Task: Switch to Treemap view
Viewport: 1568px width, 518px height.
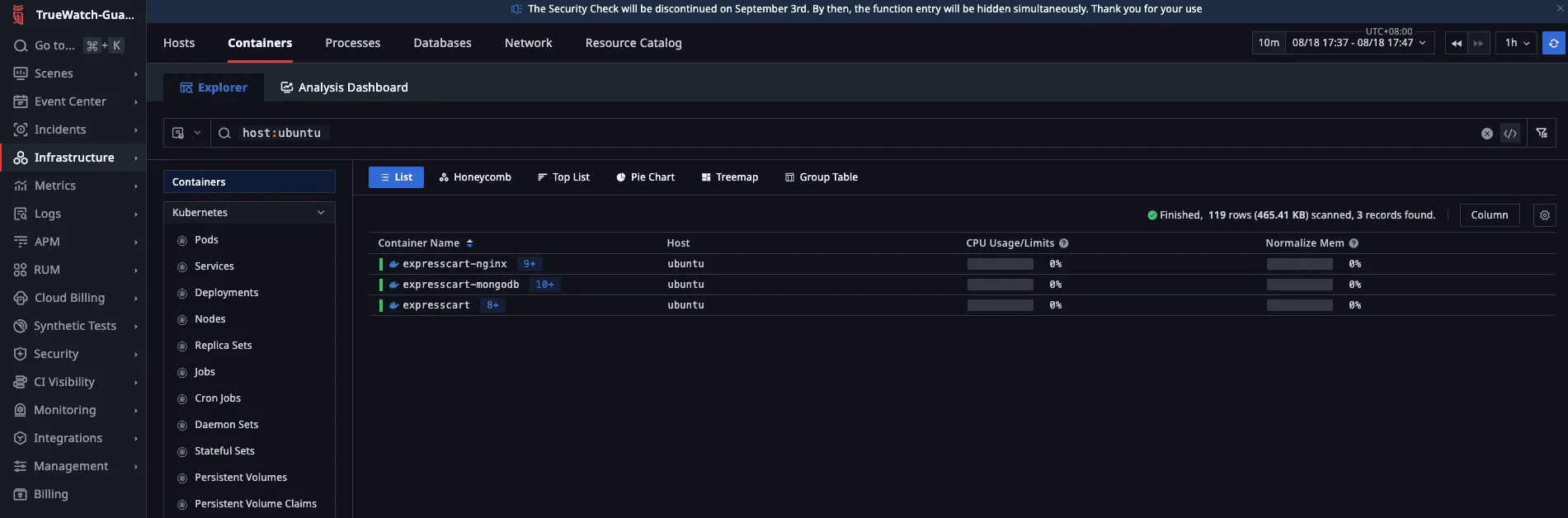Action: pyautogui.click(x=729, y=177)
